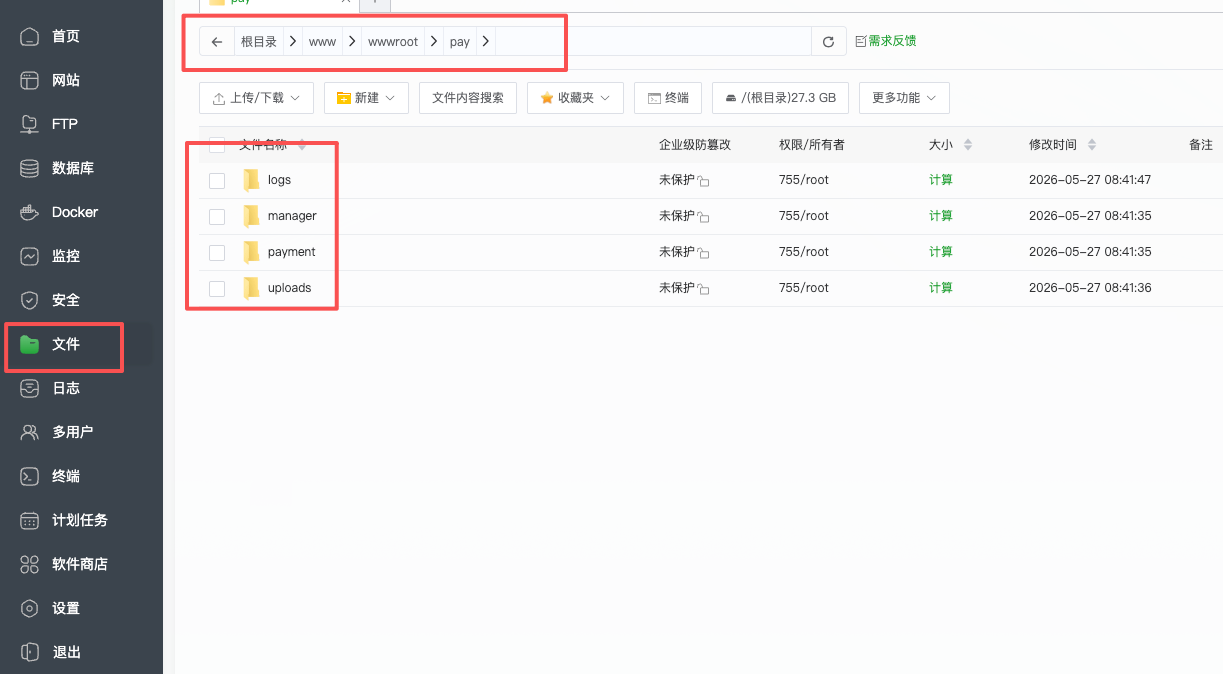The image size is (1223, 674).
Task: Open the 终端 terminal sidebar icon
Action: 30,476
